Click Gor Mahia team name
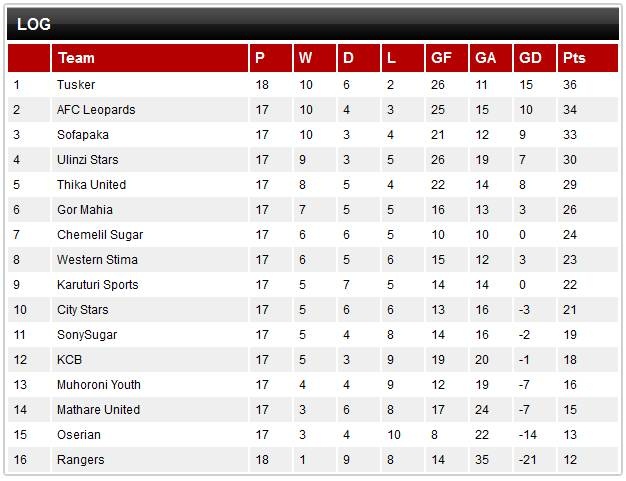This screenshot has height=481, width=626. point(85,210)
